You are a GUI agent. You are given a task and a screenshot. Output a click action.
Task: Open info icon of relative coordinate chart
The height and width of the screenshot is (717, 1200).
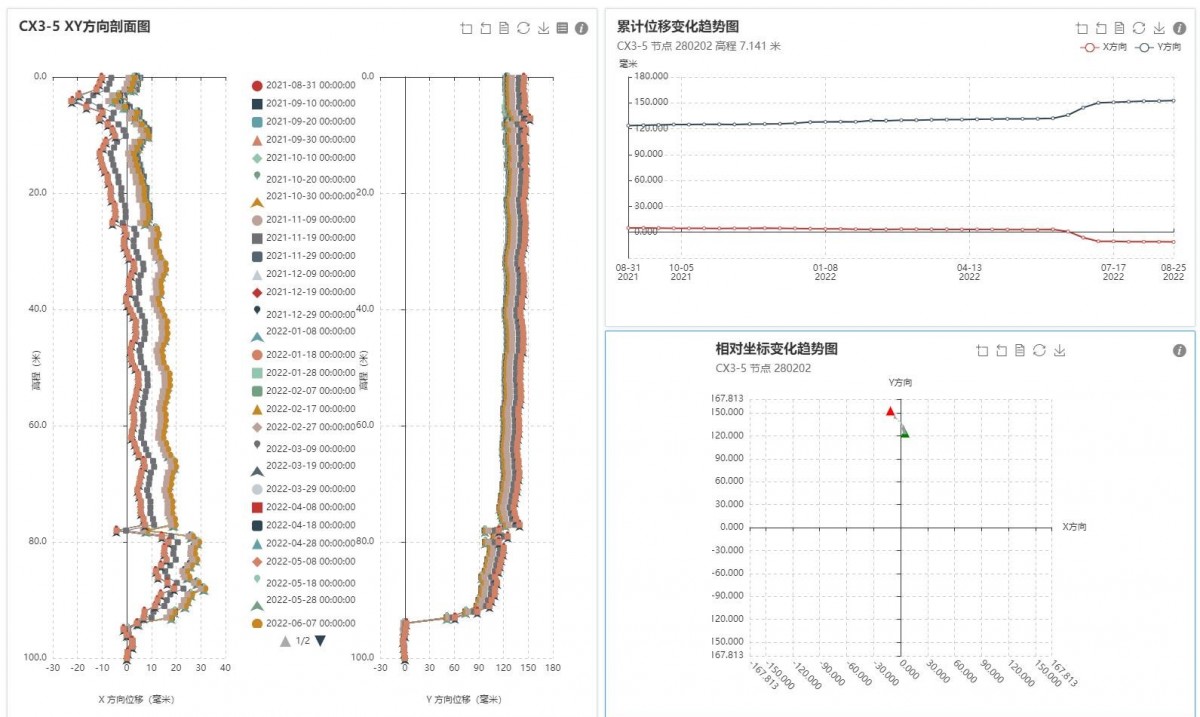pos(1179,350)
